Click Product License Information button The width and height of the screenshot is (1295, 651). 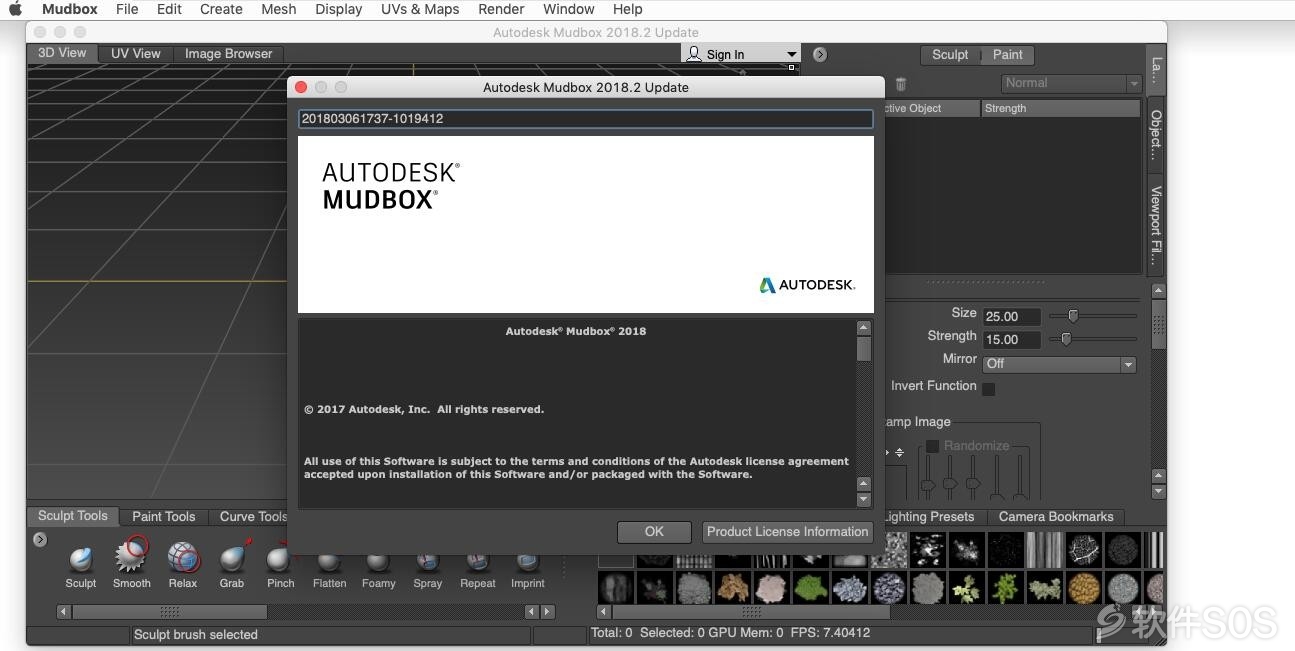[x=787, y=532]
